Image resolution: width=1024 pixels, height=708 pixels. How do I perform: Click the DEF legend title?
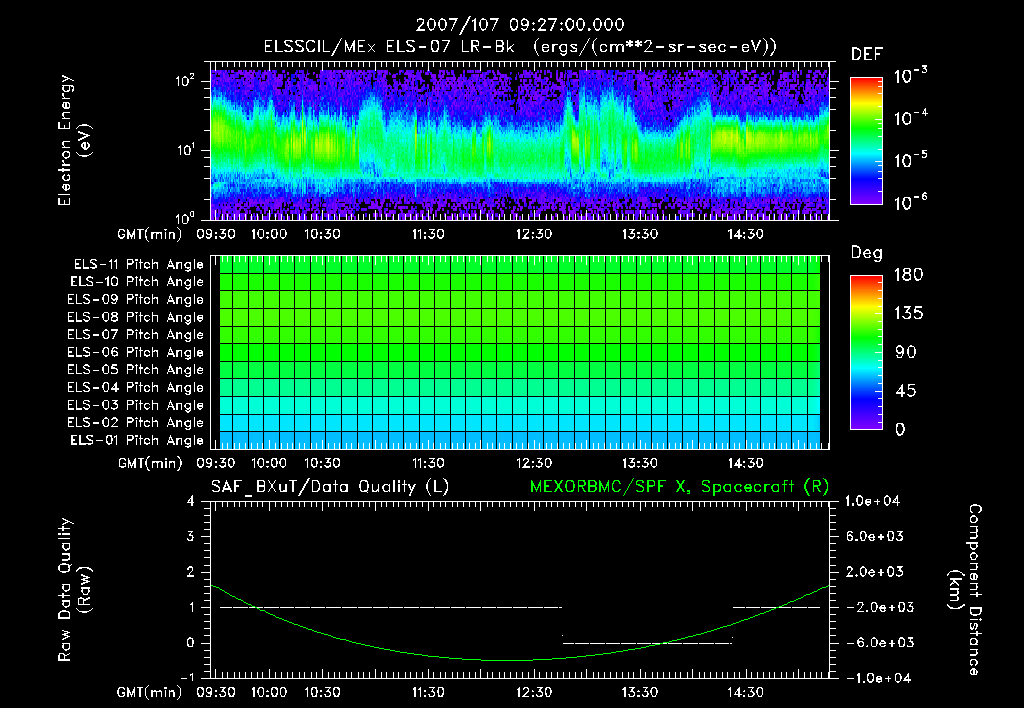(867, 55)
